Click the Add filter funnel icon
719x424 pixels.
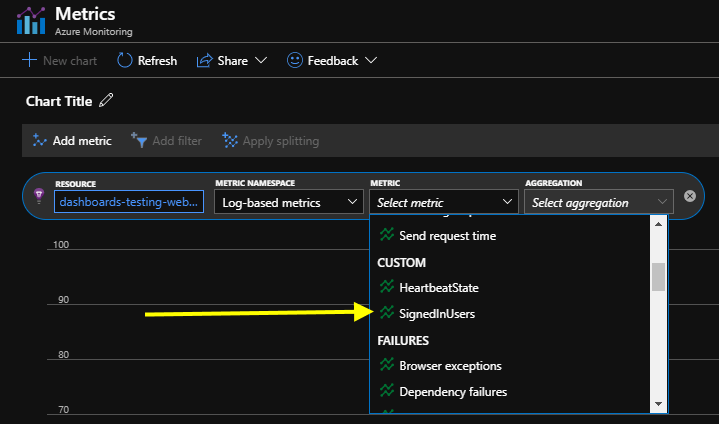pos(139,141)
